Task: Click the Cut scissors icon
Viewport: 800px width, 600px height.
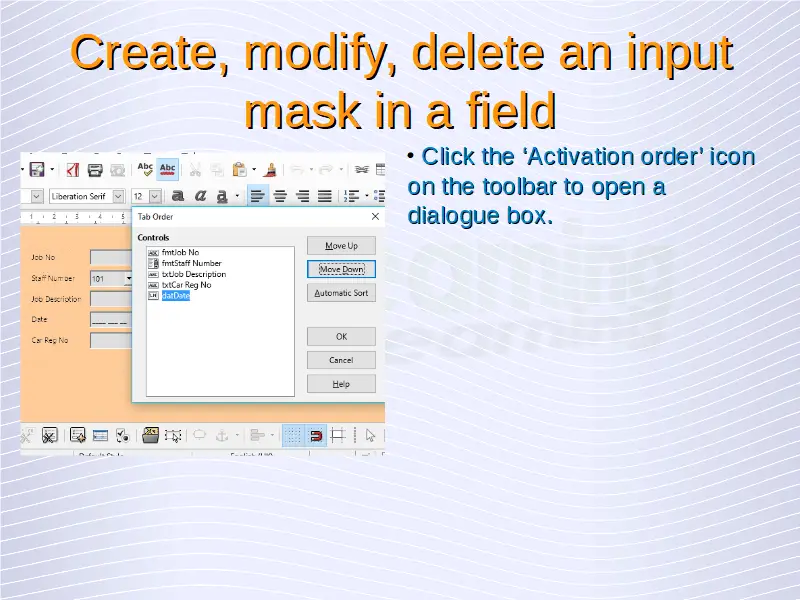Action: point(195,169)
